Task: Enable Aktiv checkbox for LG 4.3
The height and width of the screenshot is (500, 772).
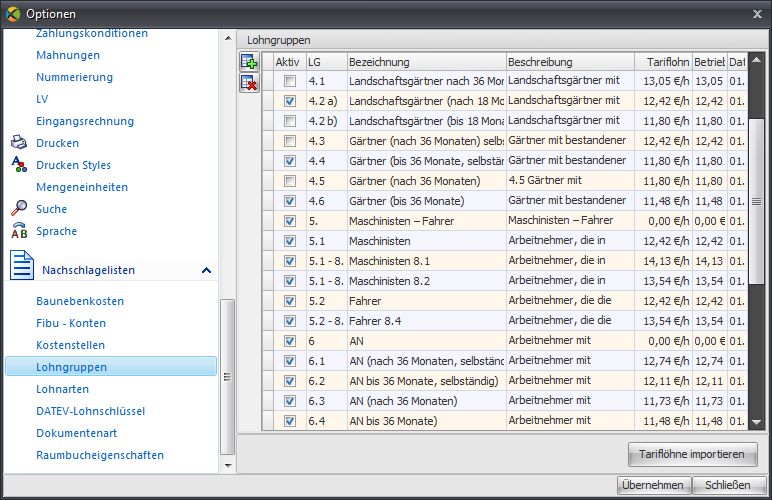Action: point(290,141)
